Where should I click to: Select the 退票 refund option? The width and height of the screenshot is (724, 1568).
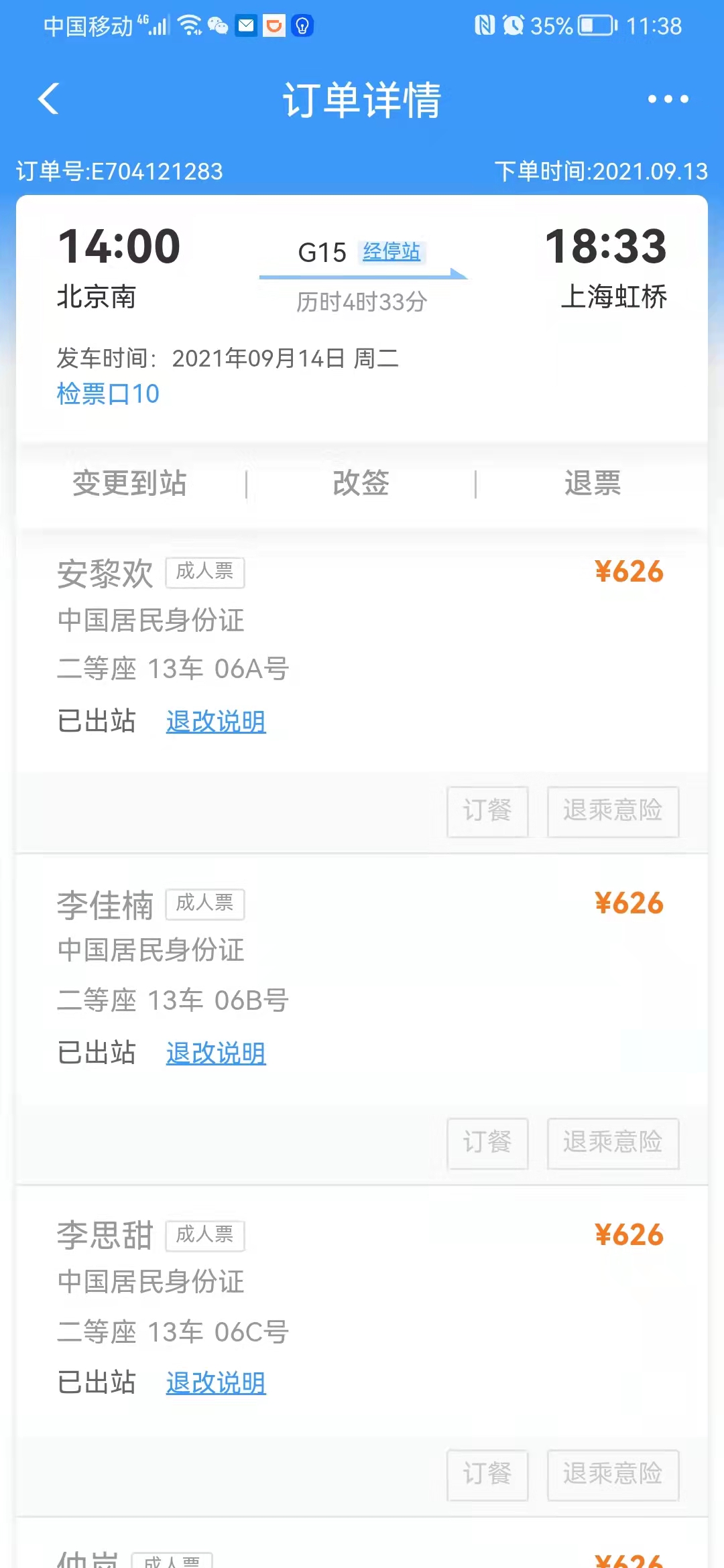[593, 483]
